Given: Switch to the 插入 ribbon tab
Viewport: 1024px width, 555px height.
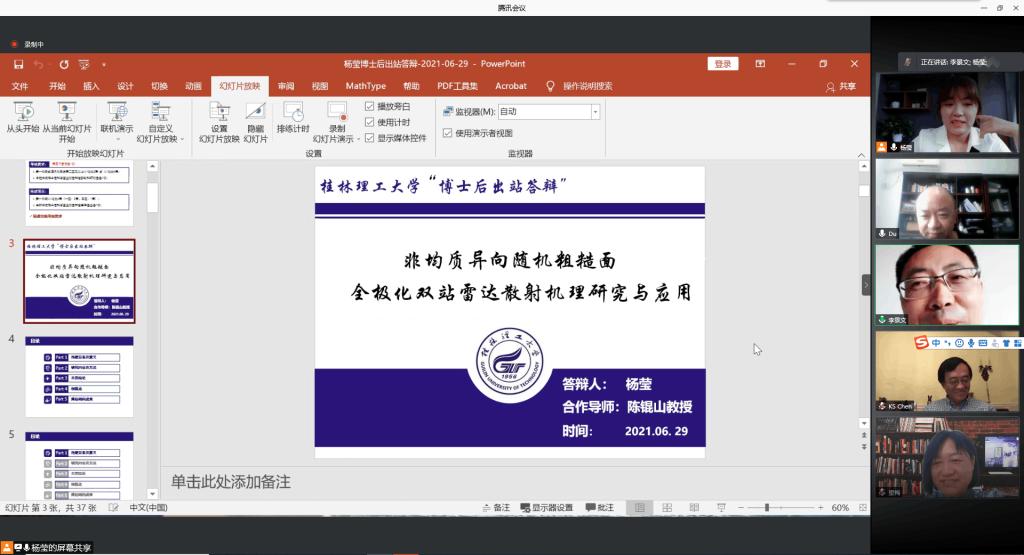Looking at the screenshot, I should (91, 86).
